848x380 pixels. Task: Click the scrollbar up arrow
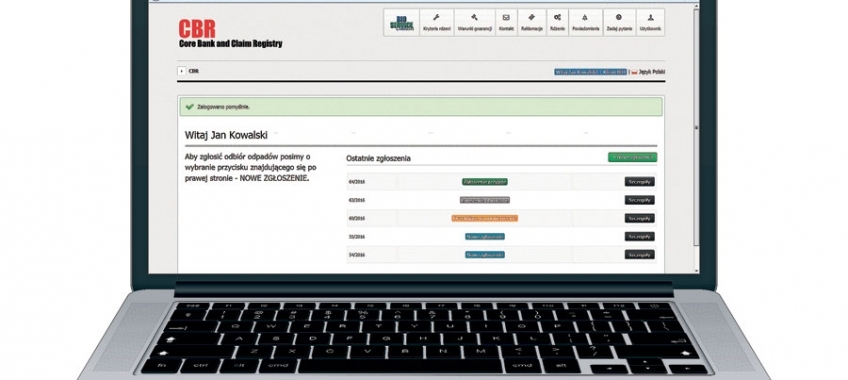pos(696,6)
